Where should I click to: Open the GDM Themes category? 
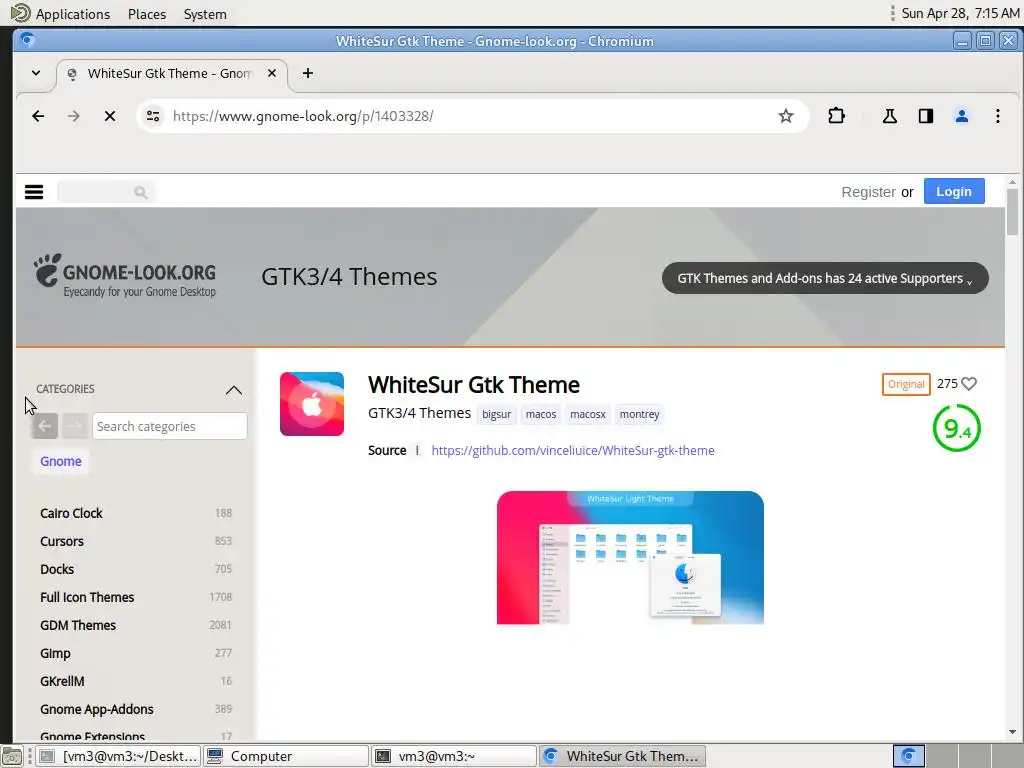click(x=78, y=626)
